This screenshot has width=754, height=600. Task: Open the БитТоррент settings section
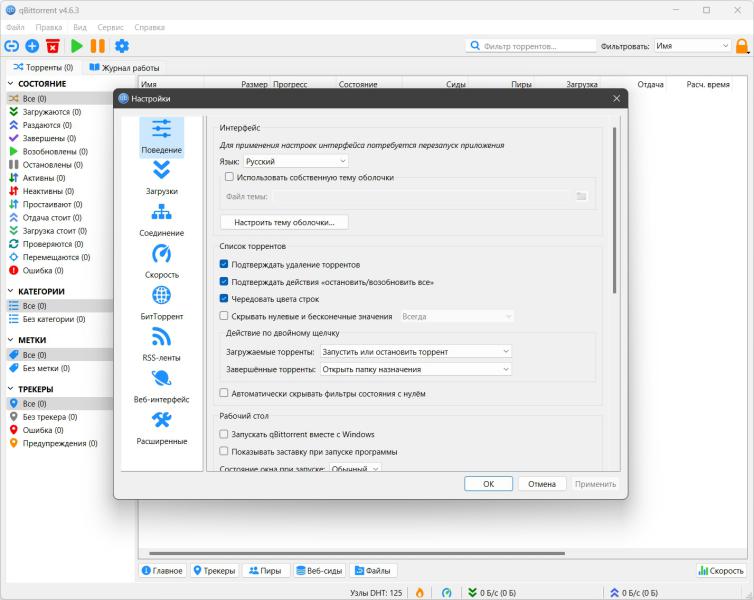pyautogui.click(x=162, y=303)
